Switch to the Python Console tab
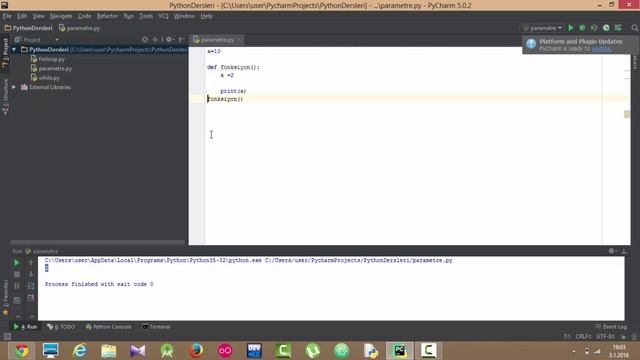640x360 pixels. 109,327
